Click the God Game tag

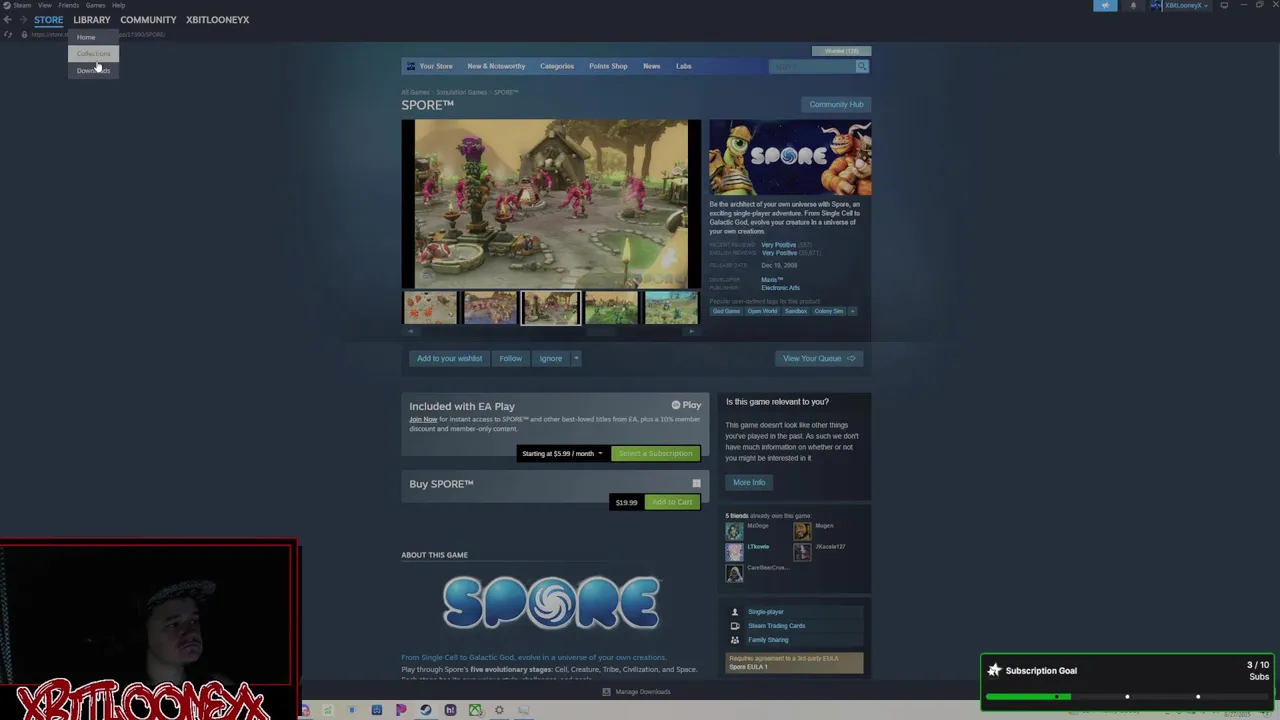coord(726,311)
